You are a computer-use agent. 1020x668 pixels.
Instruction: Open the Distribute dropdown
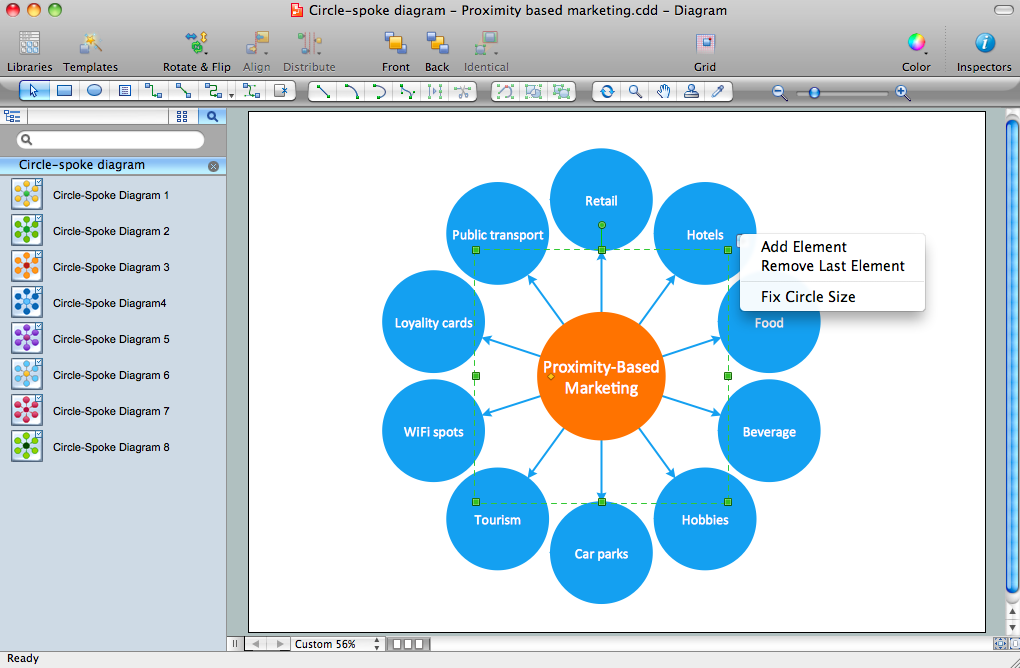[x=309, y=51]
